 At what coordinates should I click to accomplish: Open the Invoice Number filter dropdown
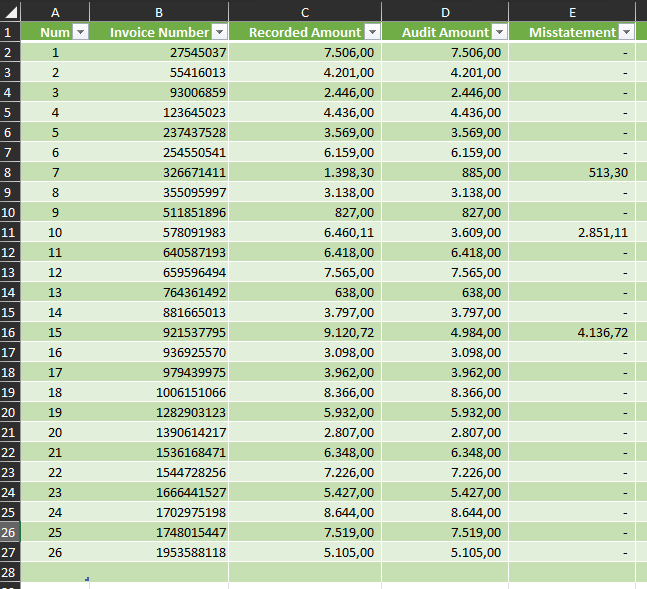[x=220, y=32]
